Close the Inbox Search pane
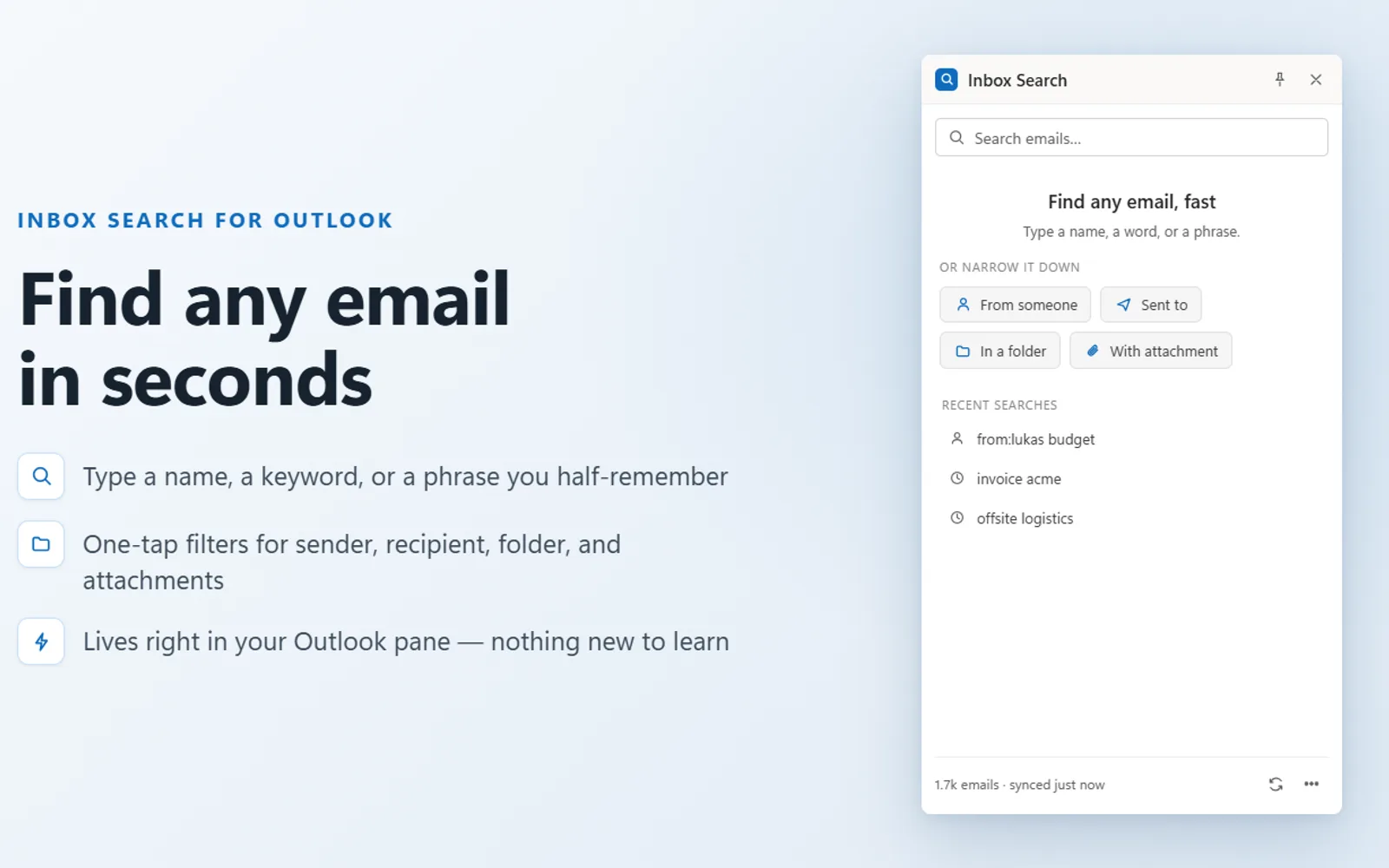1389x868 pixels. click(x=1316, y=80)
